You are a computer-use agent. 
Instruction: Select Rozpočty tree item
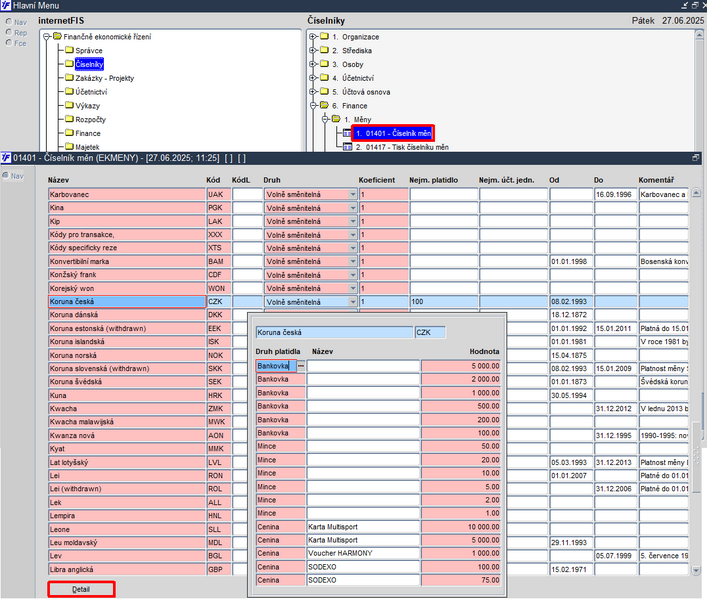(x=90, y=120)
